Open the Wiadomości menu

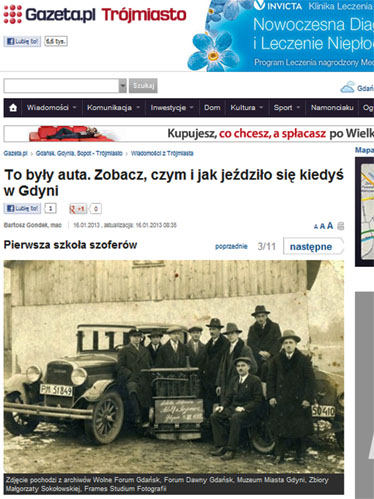52,108
